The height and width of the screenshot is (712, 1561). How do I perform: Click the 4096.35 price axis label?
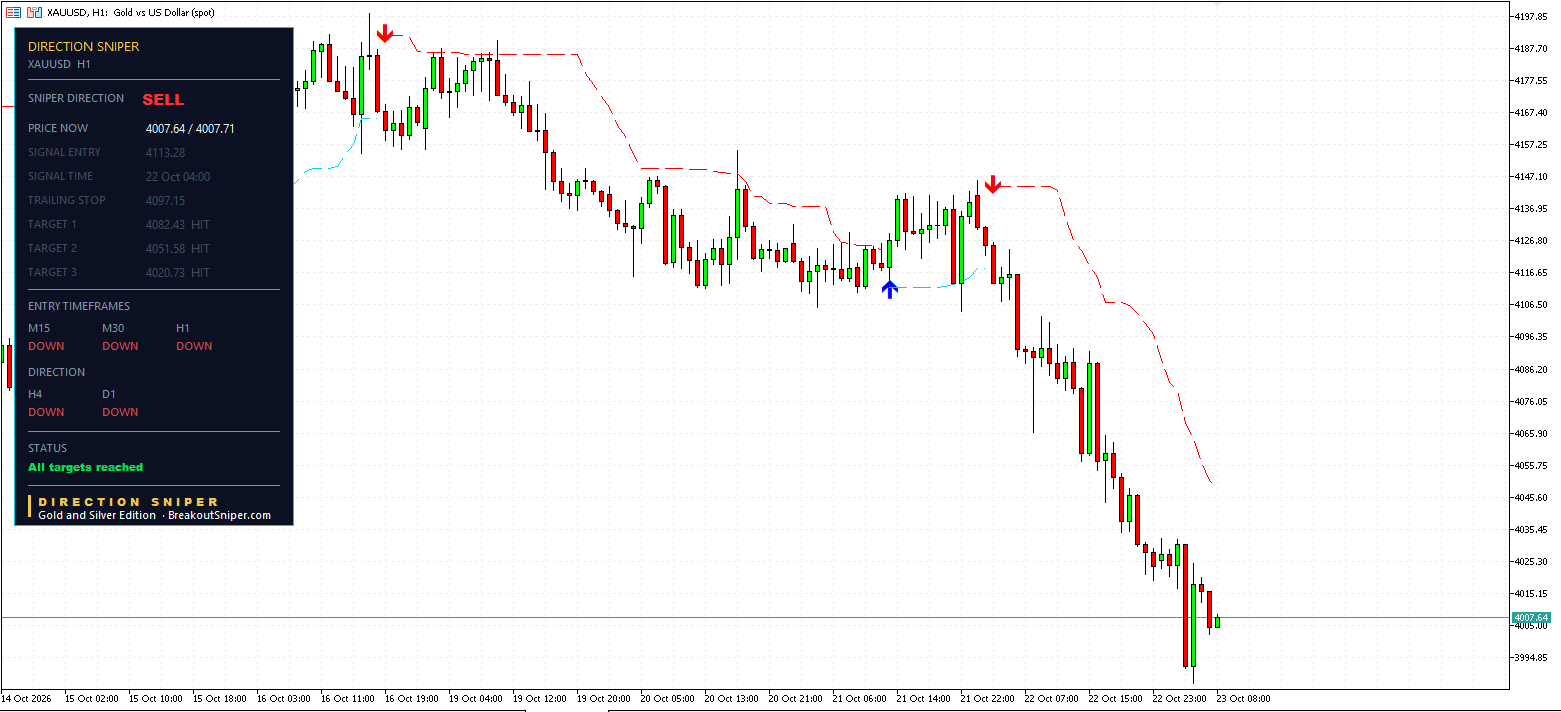pos(1533,337)
